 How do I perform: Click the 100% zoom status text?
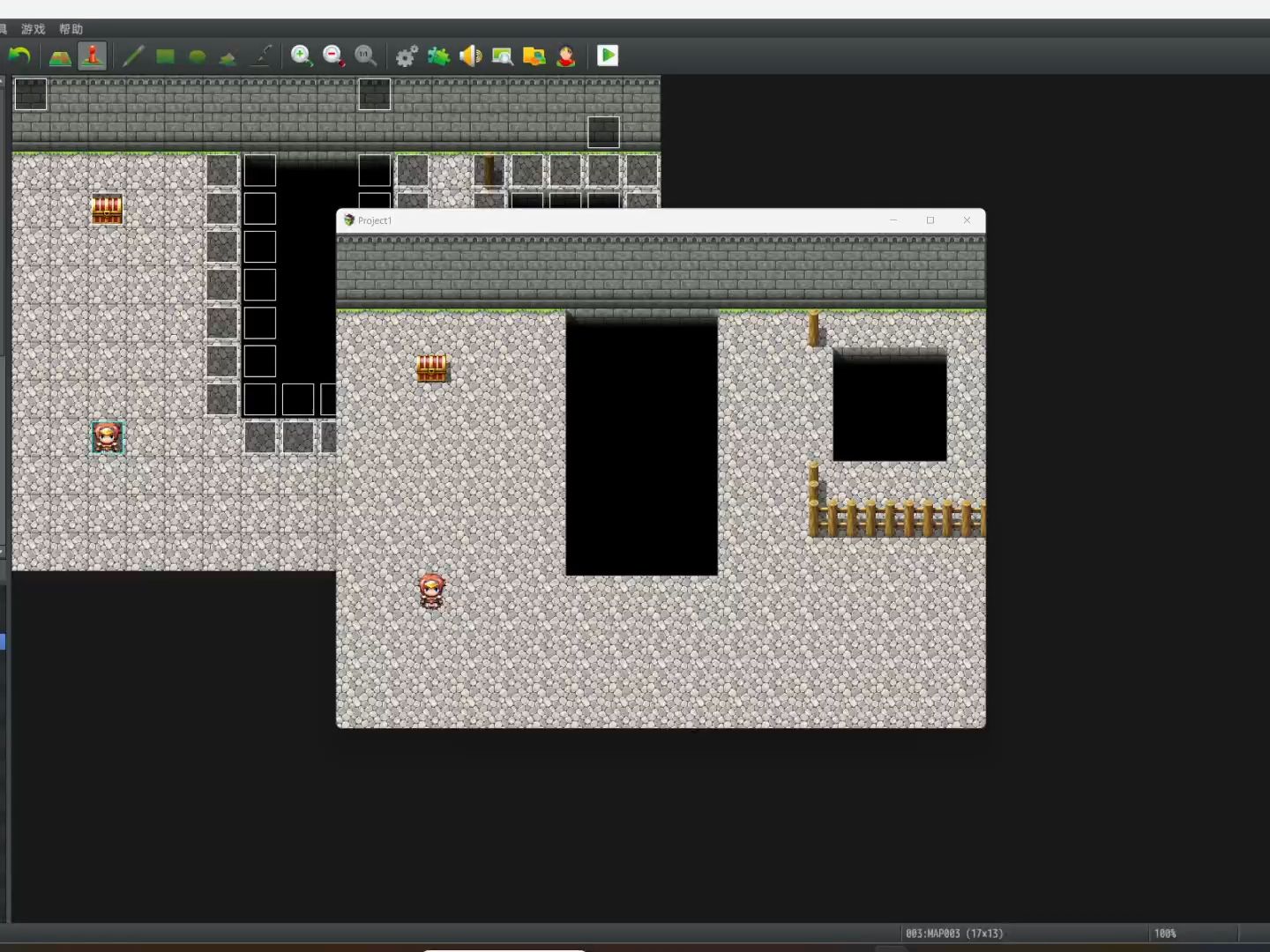pos(1165,933)
